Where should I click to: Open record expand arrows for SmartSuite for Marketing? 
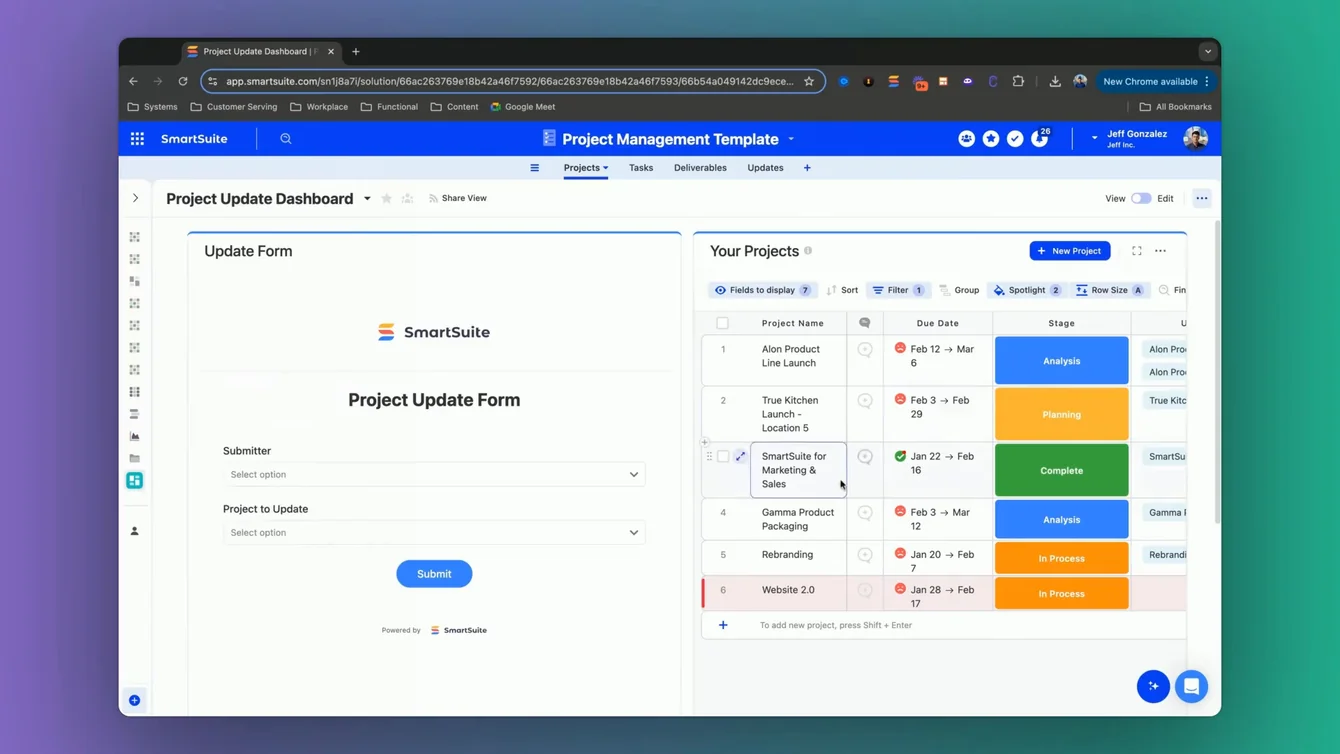(x=741, y=456)
